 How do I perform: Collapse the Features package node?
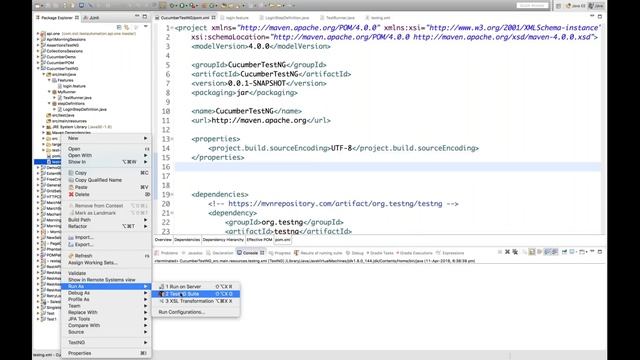tap(49, 80)
